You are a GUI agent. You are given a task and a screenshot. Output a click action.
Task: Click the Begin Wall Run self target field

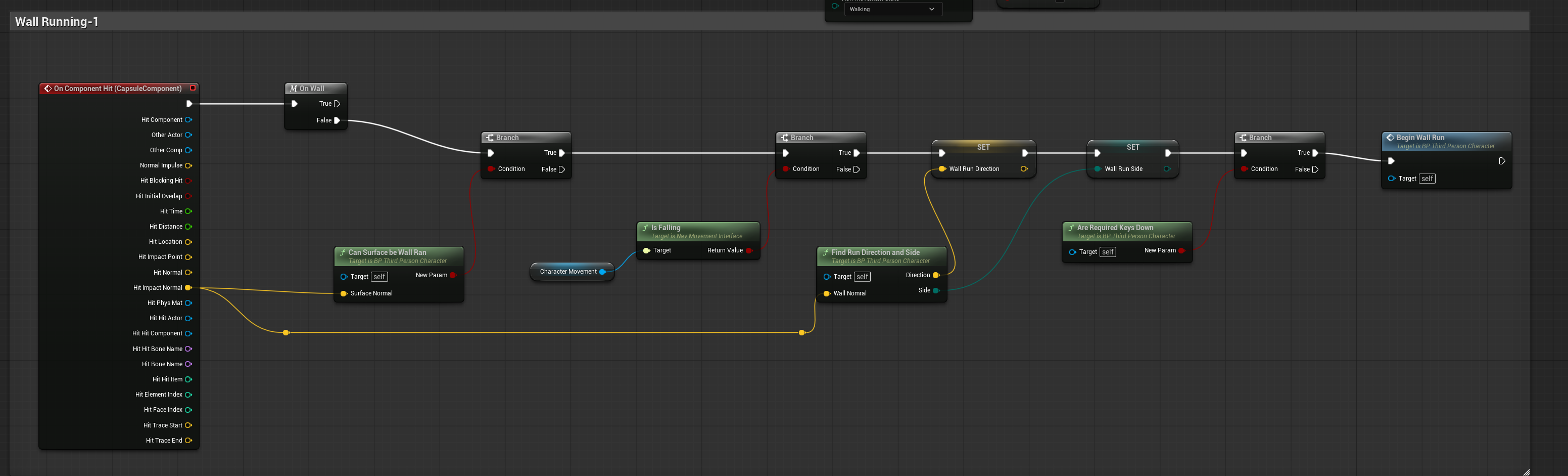pyautogui.click(x=1427, y=179)
